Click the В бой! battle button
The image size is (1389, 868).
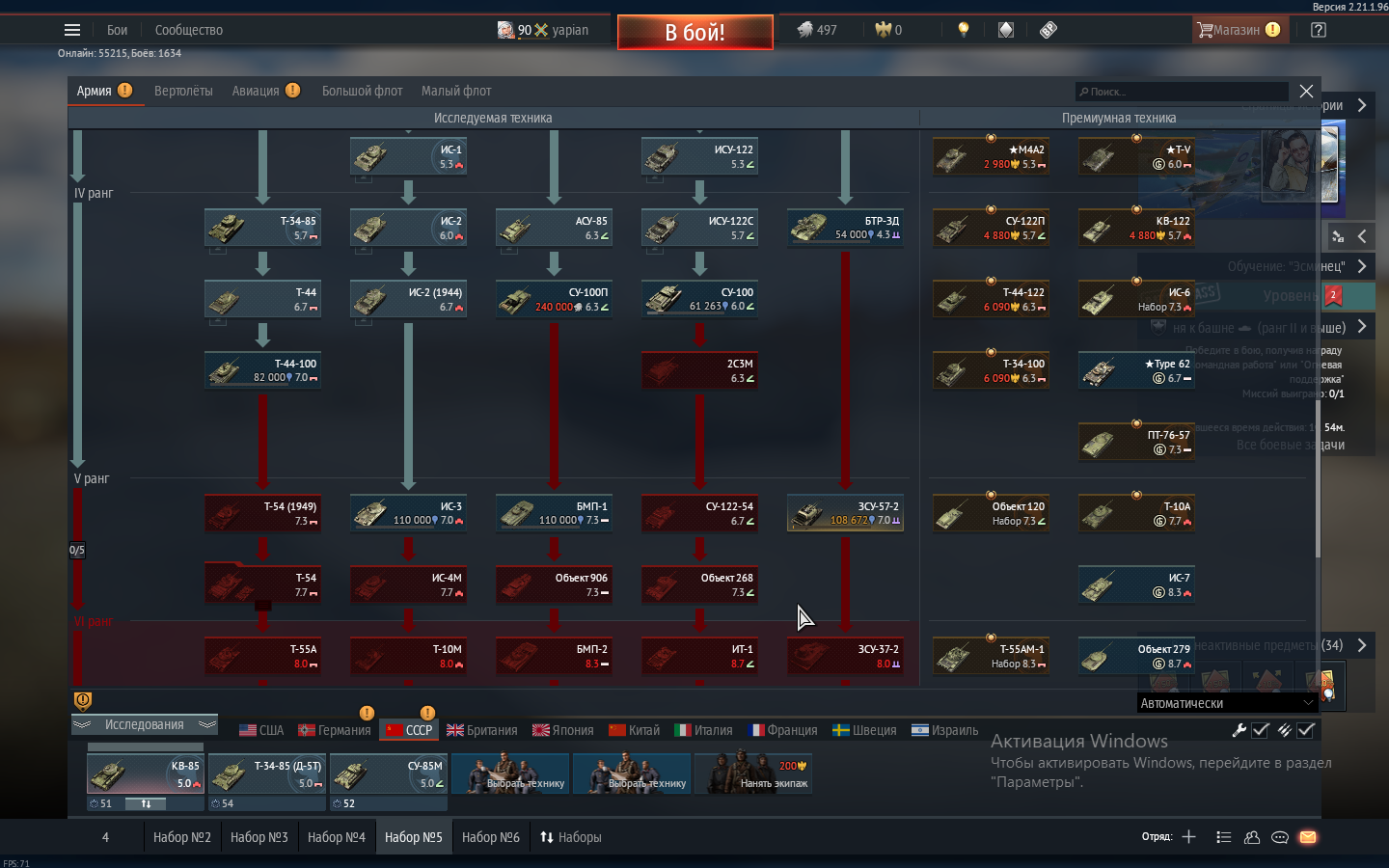694,32
